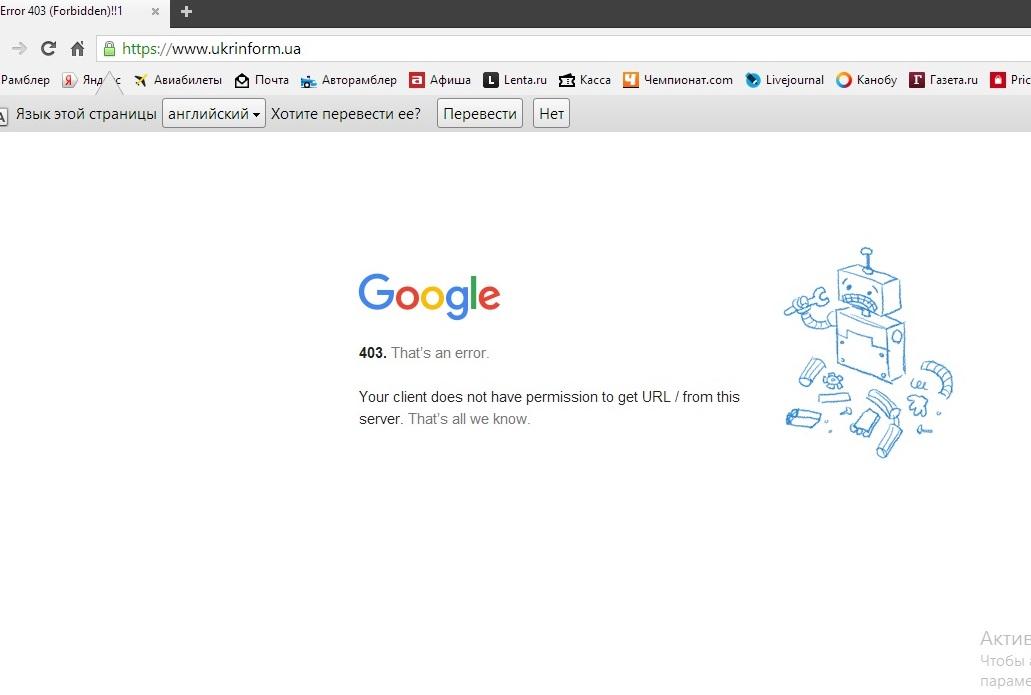Open the Lenta.ru bookmark
The image size is (1031, 695).
pos(515,80)
